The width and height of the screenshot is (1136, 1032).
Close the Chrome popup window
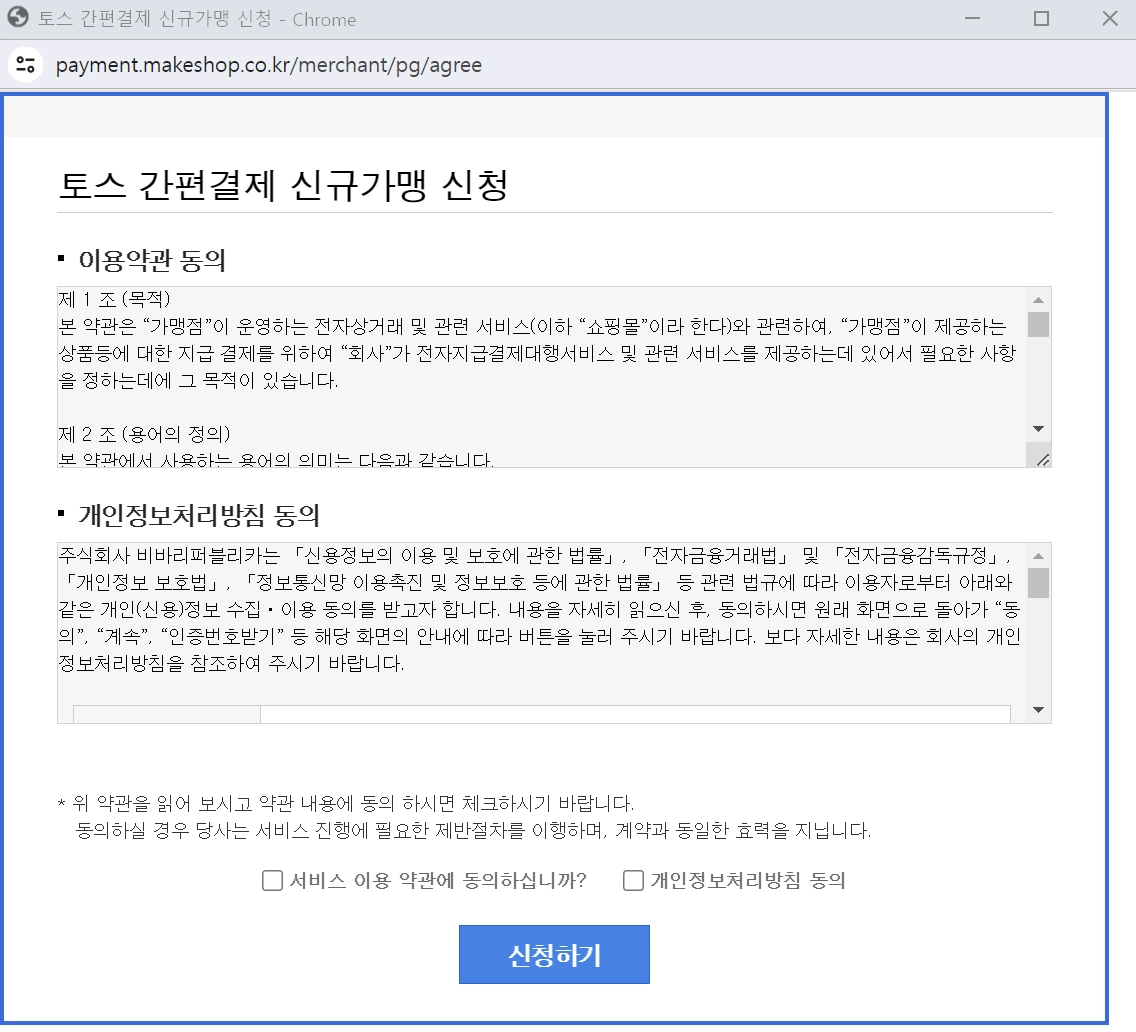[1110, 19]
